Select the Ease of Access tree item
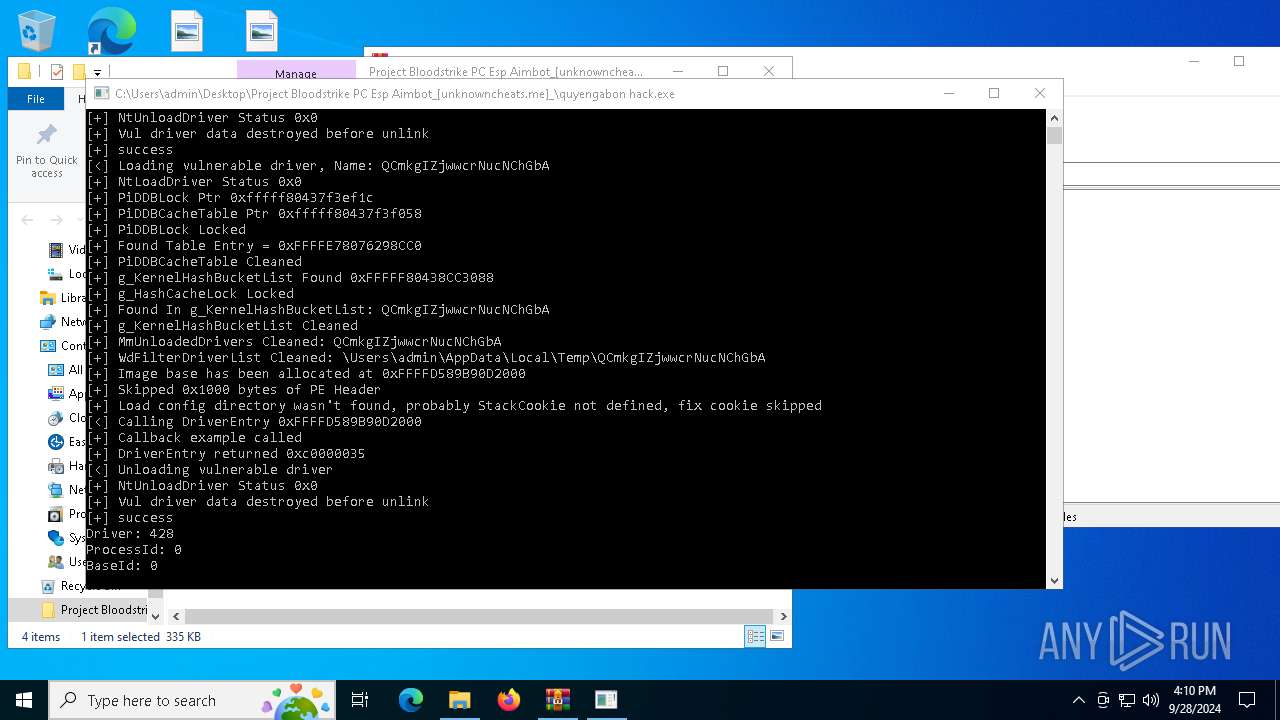 [x=67, y=442]
